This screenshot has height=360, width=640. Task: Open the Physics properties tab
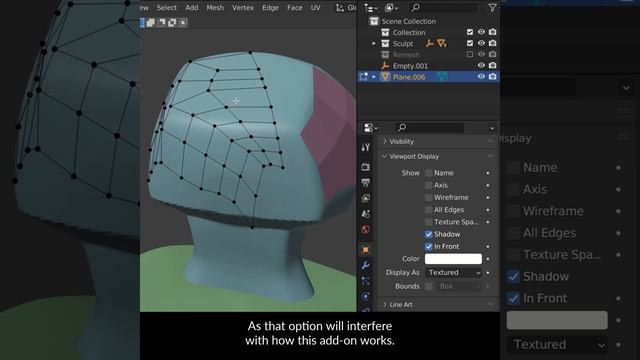366,296
